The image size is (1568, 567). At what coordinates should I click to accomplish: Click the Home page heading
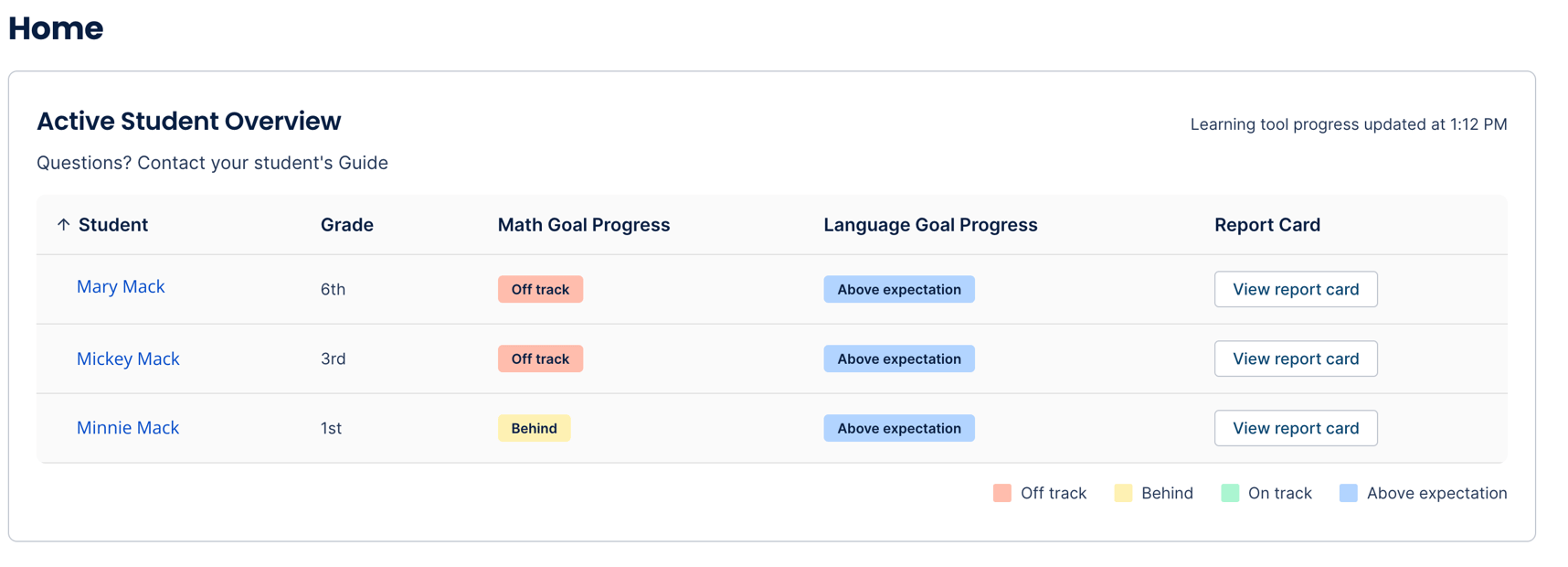[56, 28]
